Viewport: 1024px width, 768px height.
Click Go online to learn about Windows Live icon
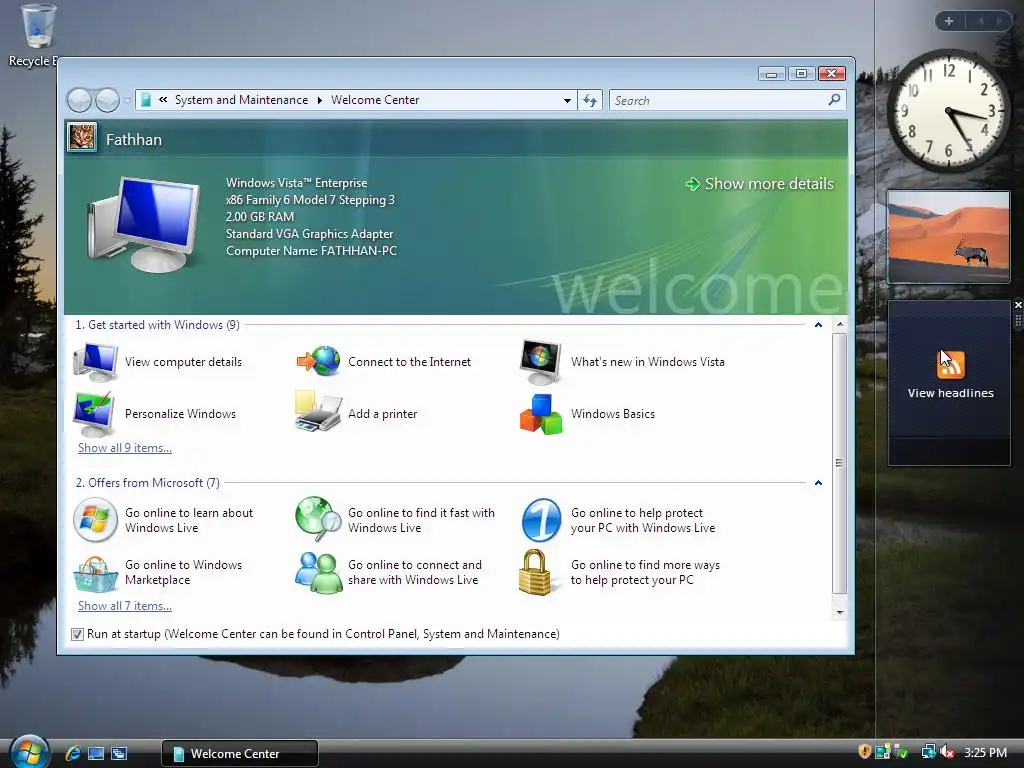[95, 520]
